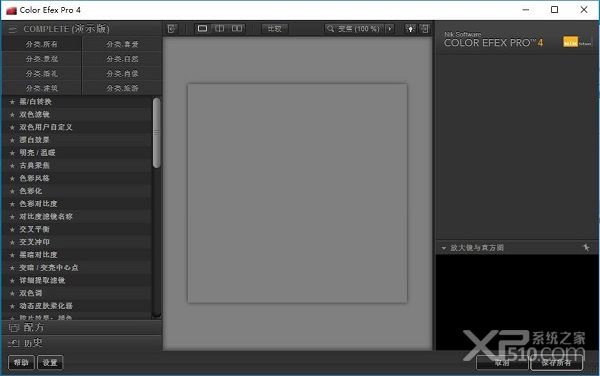The height and width of the screenshot is (376, 600).
Task: Select the 双色滤镜 filter
Action: (77, 114)
